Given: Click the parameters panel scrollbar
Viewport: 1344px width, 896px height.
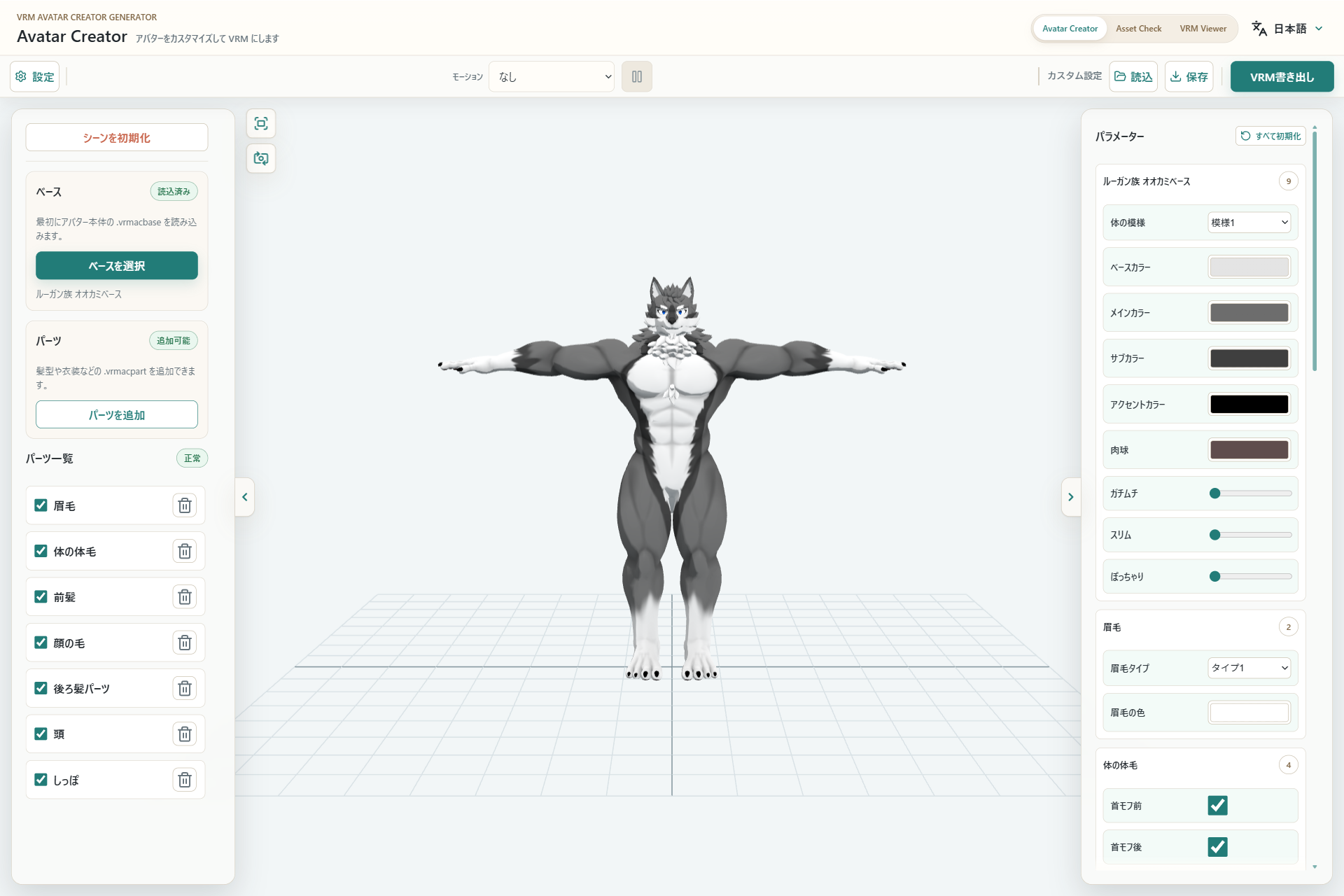Looking at the screenshot, I should (x=1315, y=252).
